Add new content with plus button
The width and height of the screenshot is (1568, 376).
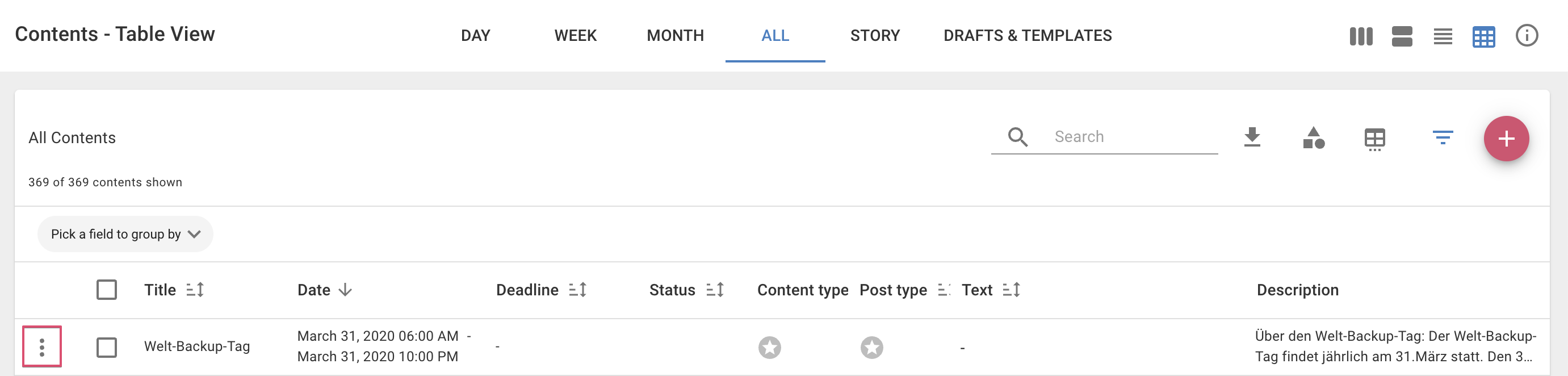(1506, 139)
